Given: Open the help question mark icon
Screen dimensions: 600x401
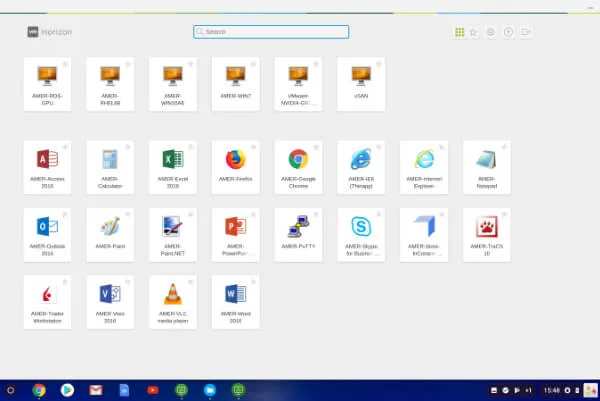Looking at the screenshot, I should pyautogui.click(x=508, y=32).
